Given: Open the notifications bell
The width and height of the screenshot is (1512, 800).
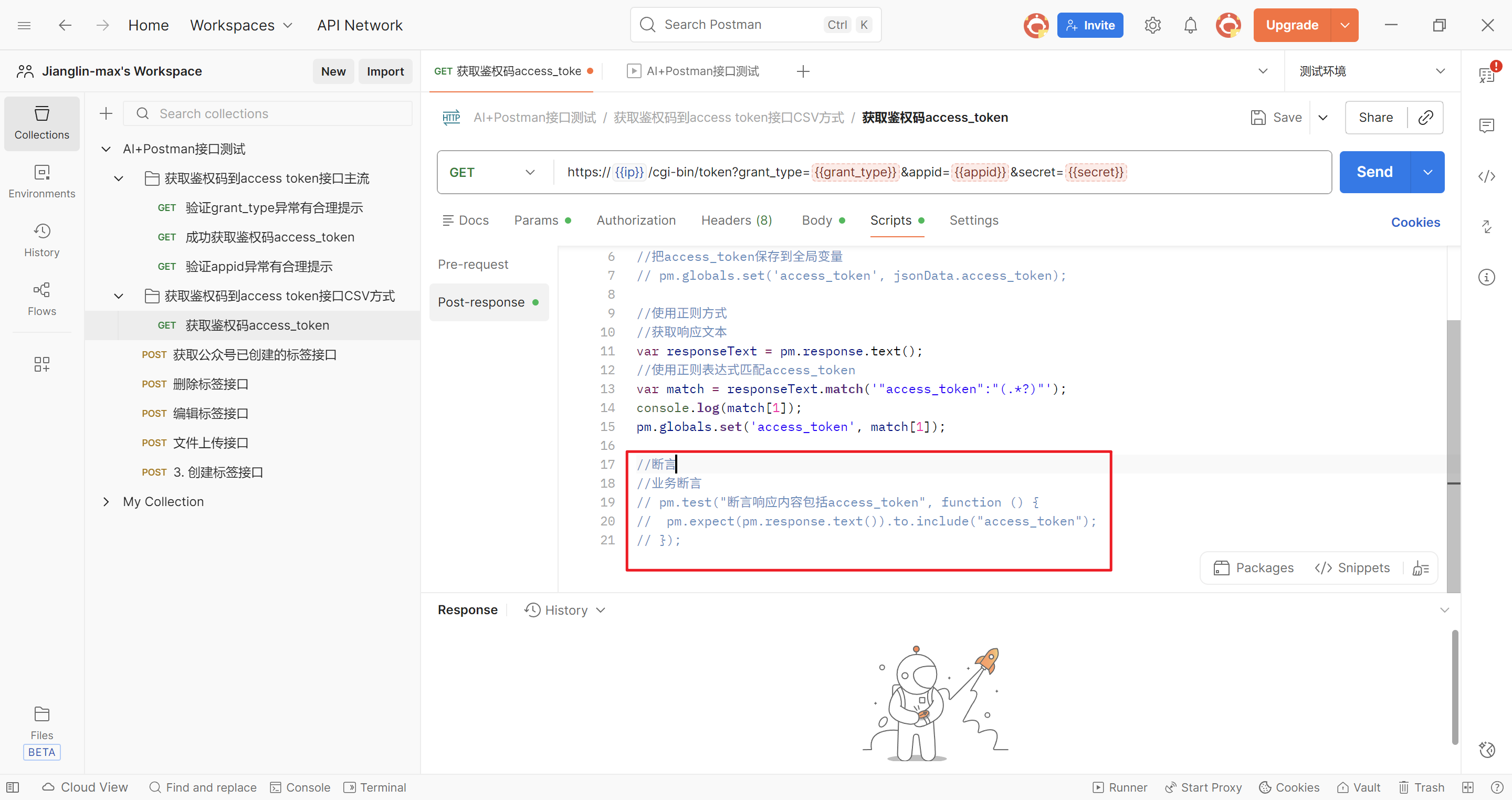Looking at the screenshot, I should click(1190, 25).
